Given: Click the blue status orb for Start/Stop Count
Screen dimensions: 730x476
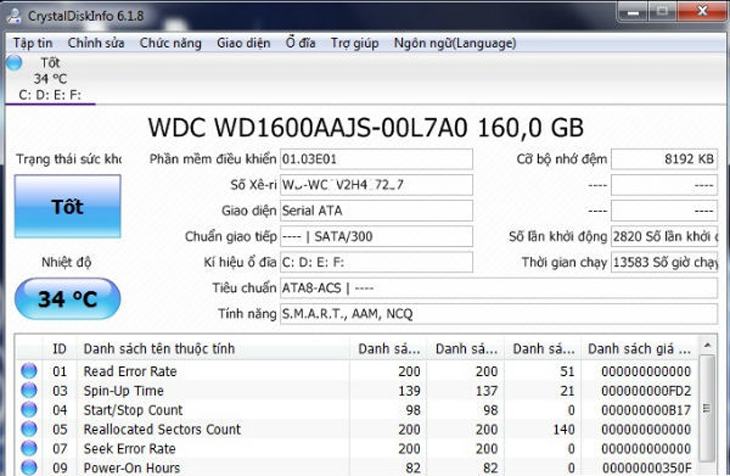Looking at the screenshot, I should [x=29, y=409].
